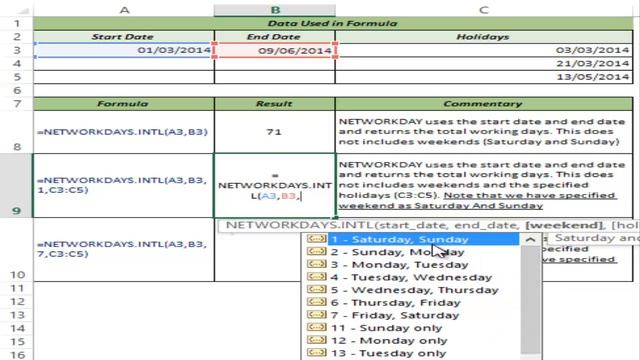Click cell =NETWORKDAYS.INTL(A3,B3) in row 8
The height and width of the screenshot is (360, 640).
point(124,132)
